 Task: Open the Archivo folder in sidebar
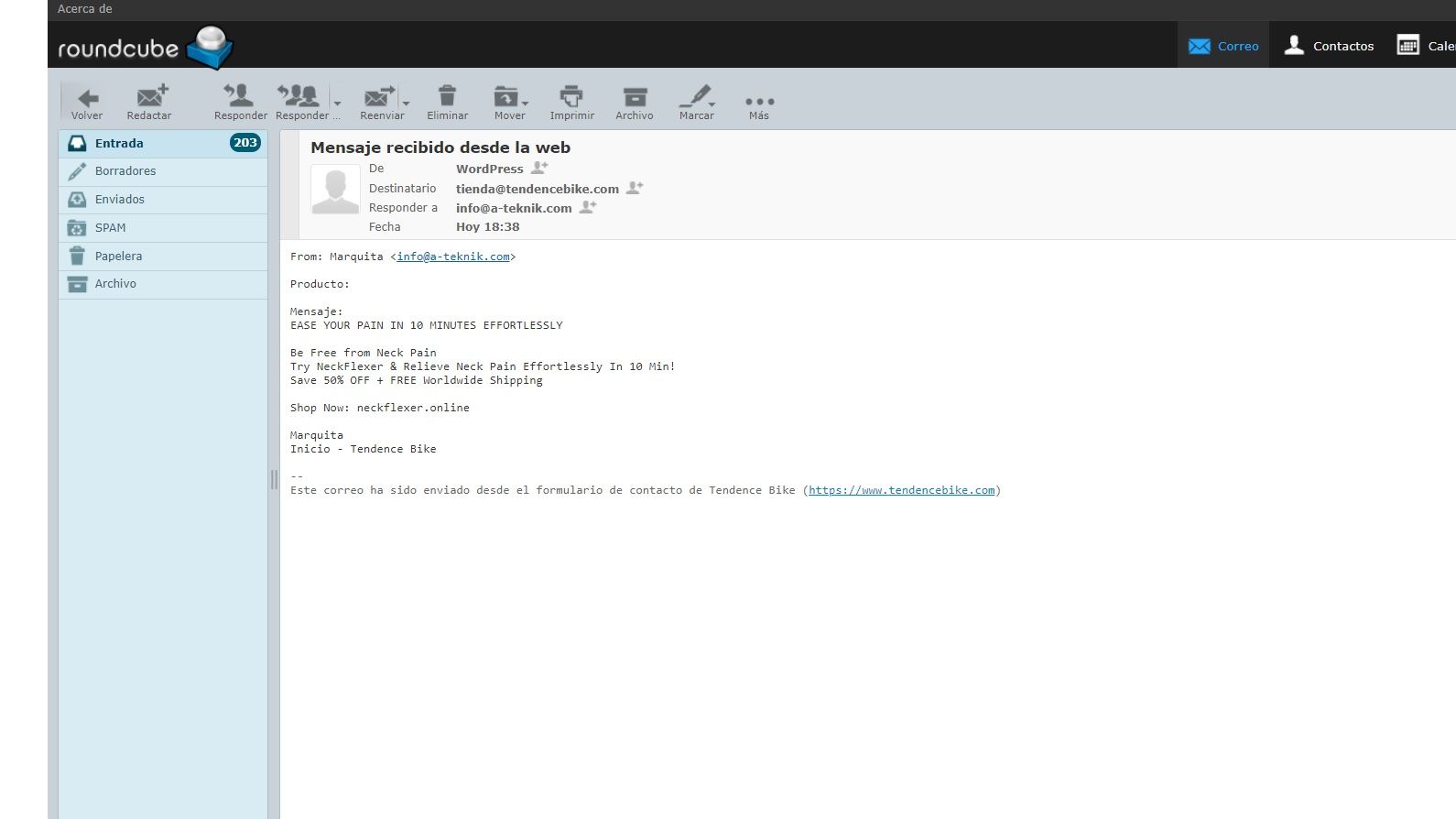[163, 284]
